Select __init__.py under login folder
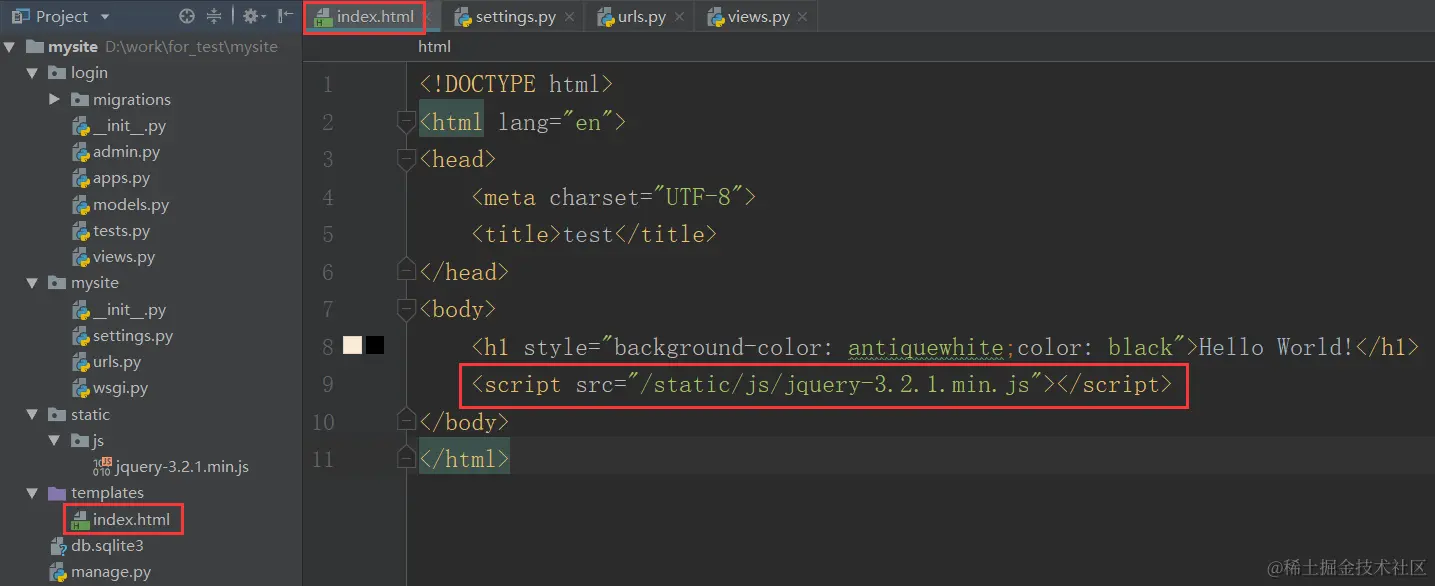 [x=129, y=126]
